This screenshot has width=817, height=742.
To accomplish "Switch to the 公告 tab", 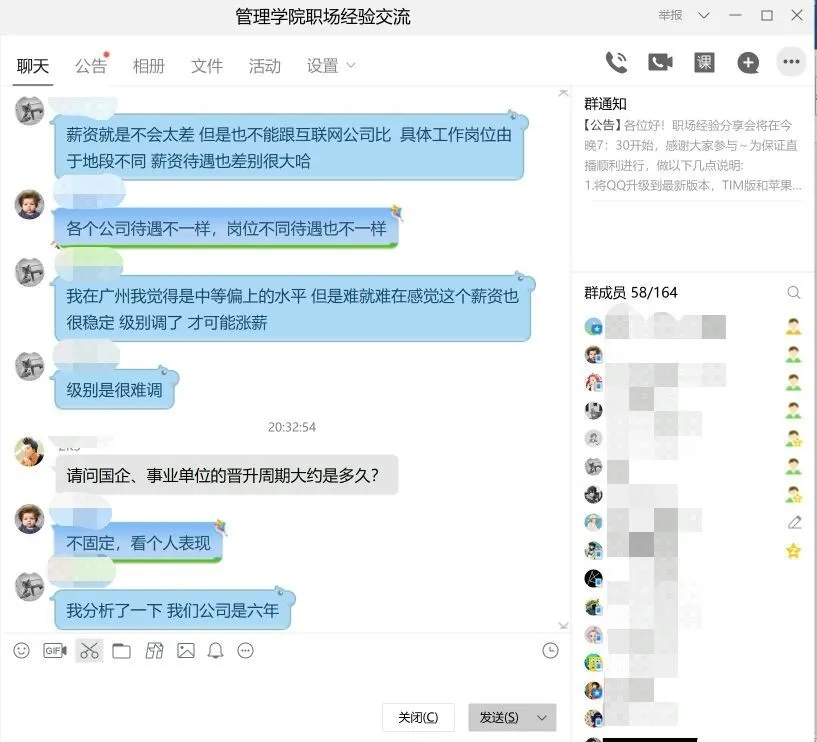I will 90,66.
